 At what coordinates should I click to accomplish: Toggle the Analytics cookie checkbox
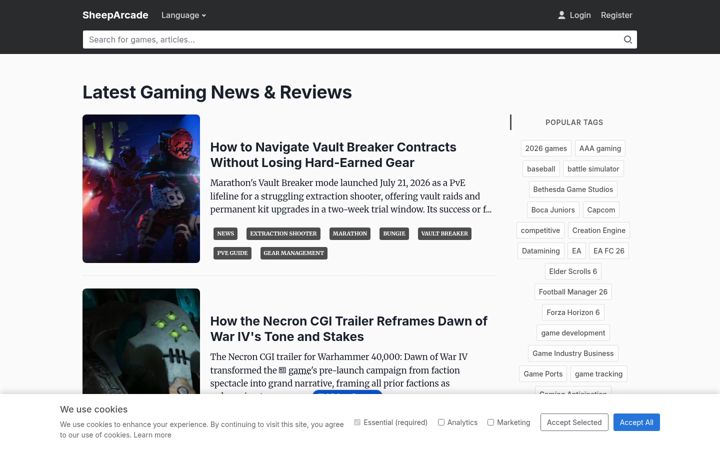pos(441,422)
